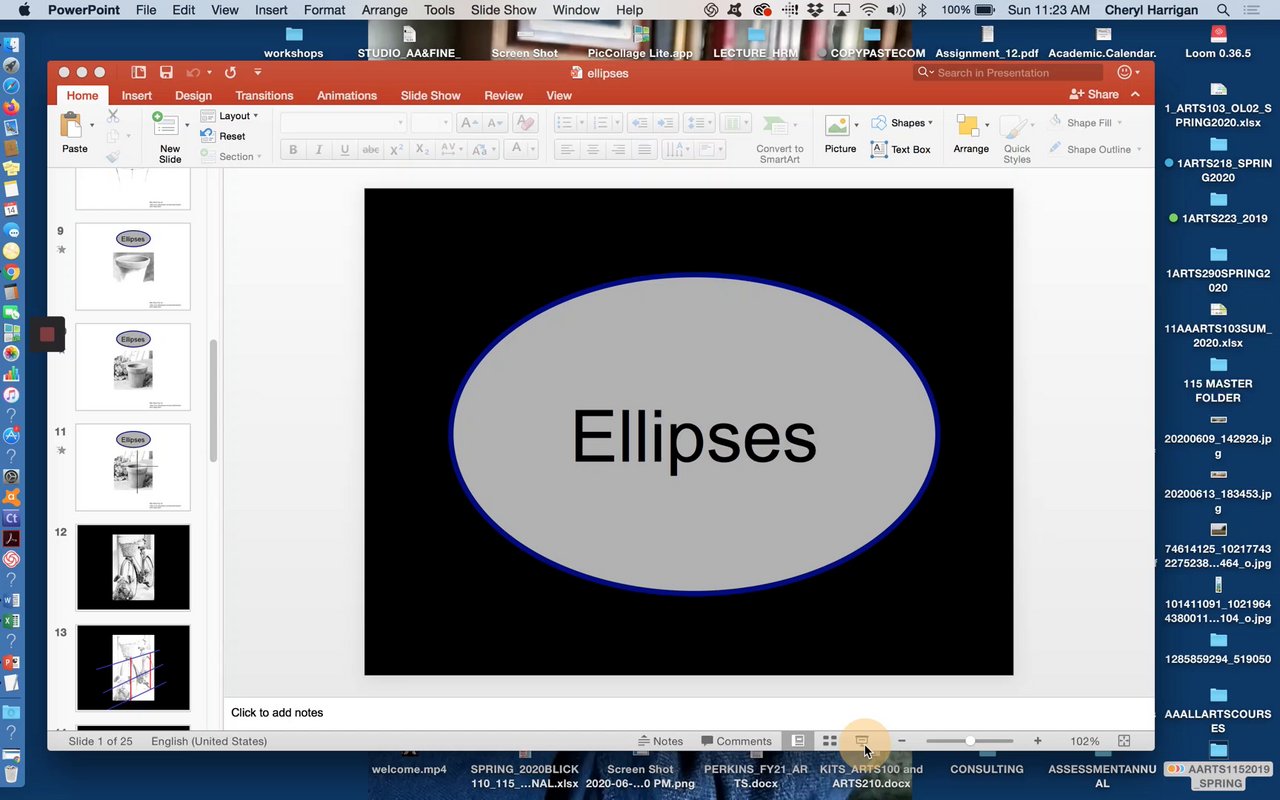Open the Shape Fill dropdown

click(1086, 123)
